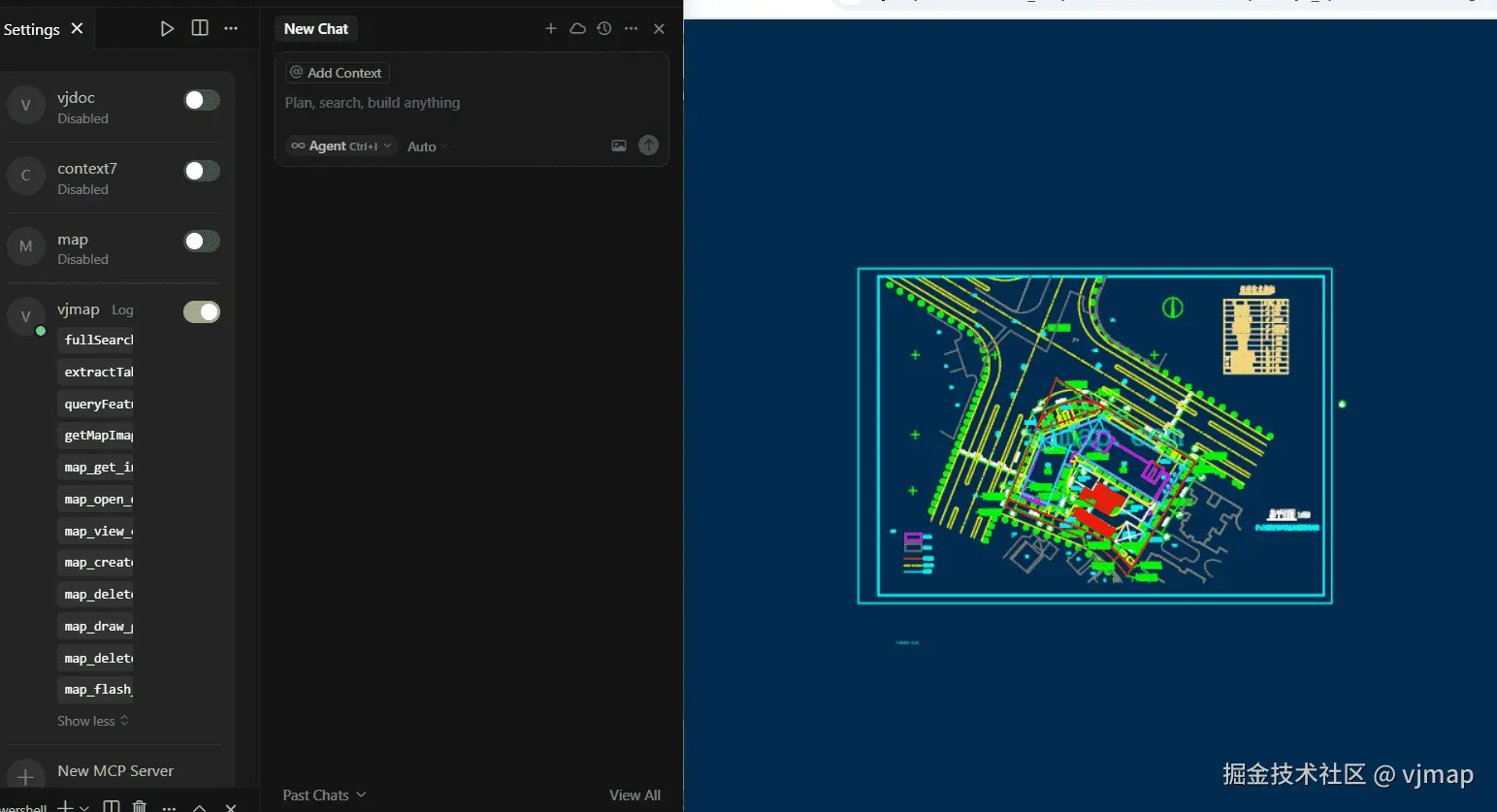Disable the vjmap MCP server
Viewport: 1497px width, 812px height.
pos(201,311)
